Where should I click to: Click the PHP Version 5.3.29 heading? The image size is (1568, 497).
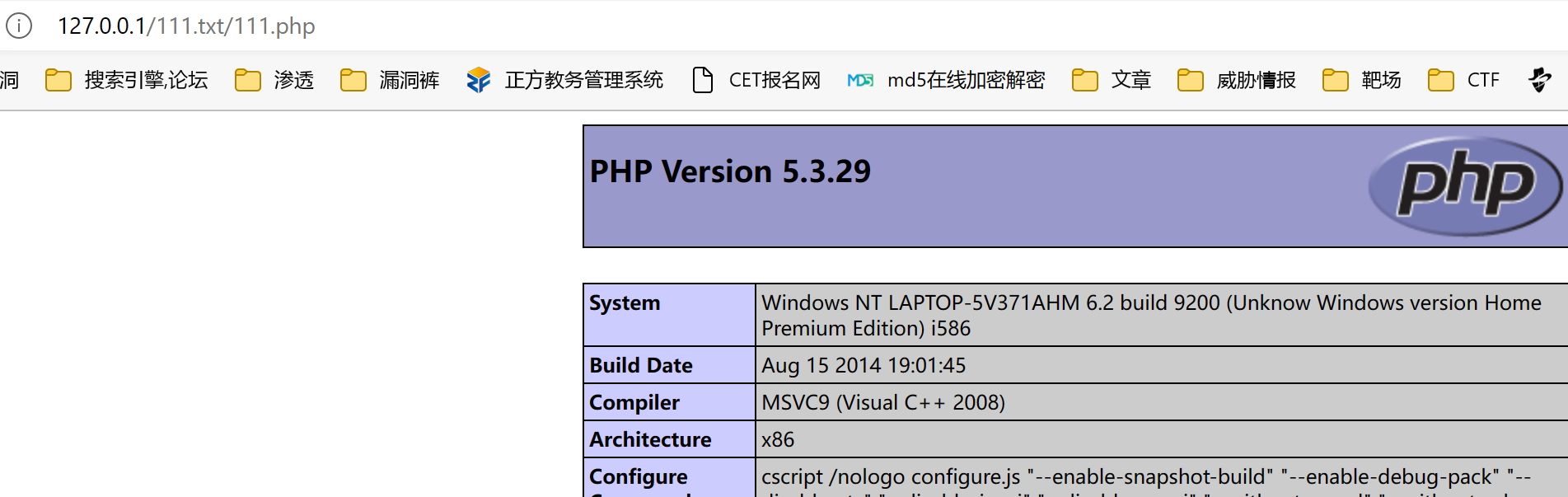[730, 171]
